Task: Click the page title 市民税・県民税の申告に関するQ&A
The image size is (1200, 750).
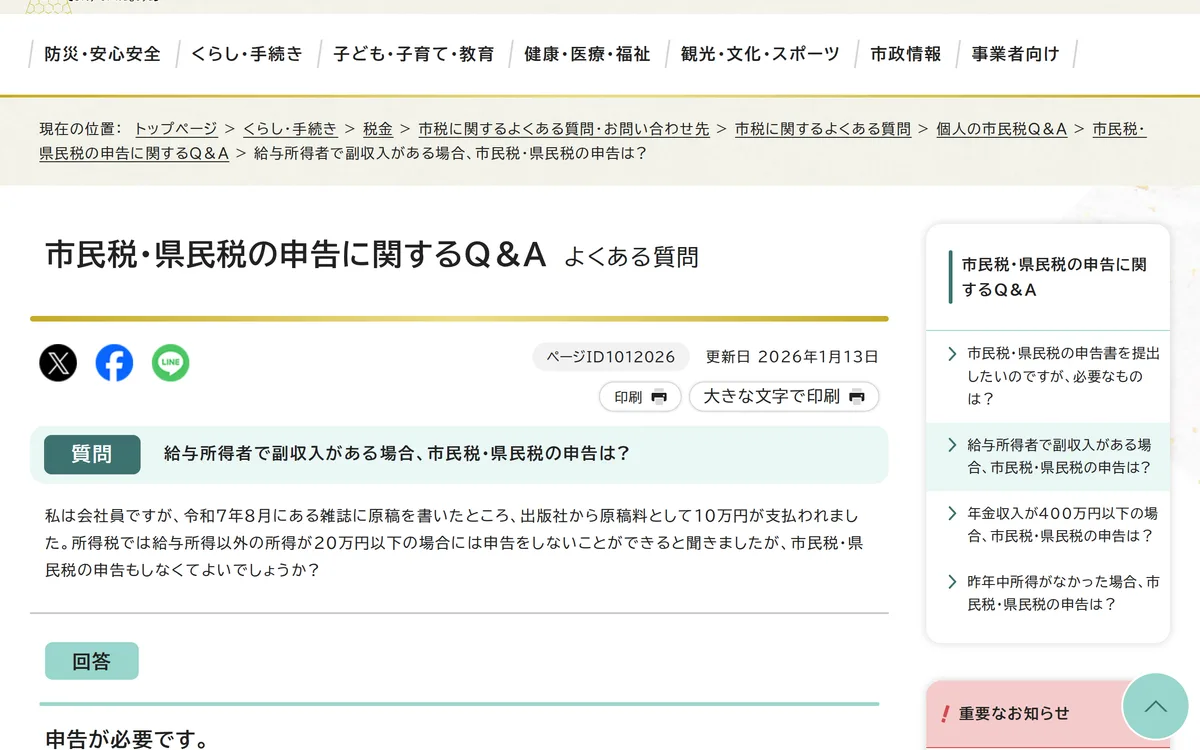Action: (x=296, y=256)
